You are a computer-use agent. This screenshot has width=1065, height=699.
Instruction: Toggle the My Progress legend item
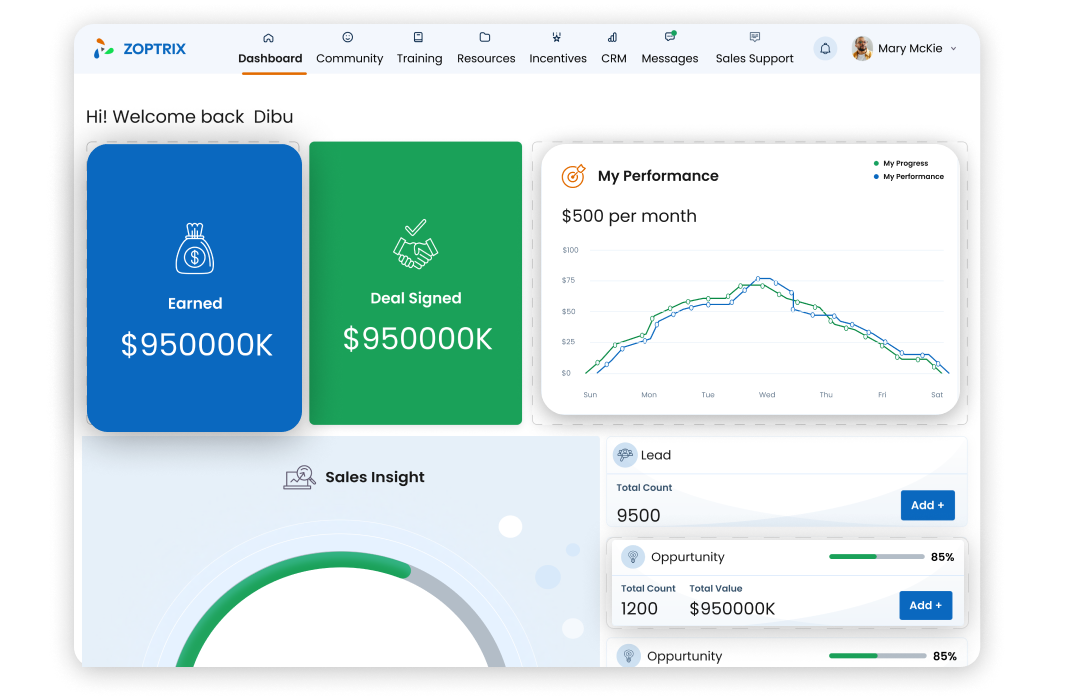click(x=904, y=163)
